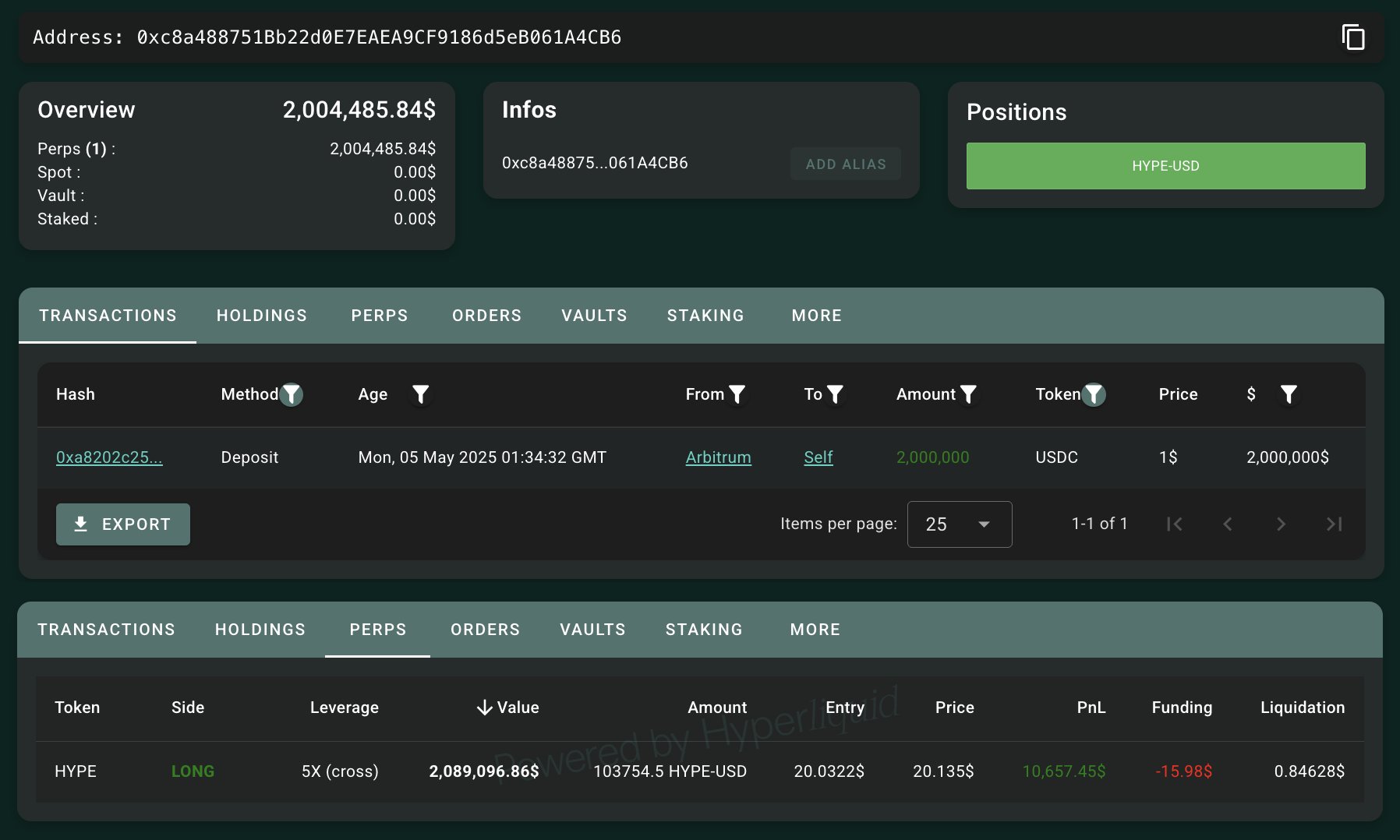Image resolution: width=1400 pixels, height=840 pixels.
Task: Switch to Holdings tab in the upper panel
Action: tap(262, 316)
